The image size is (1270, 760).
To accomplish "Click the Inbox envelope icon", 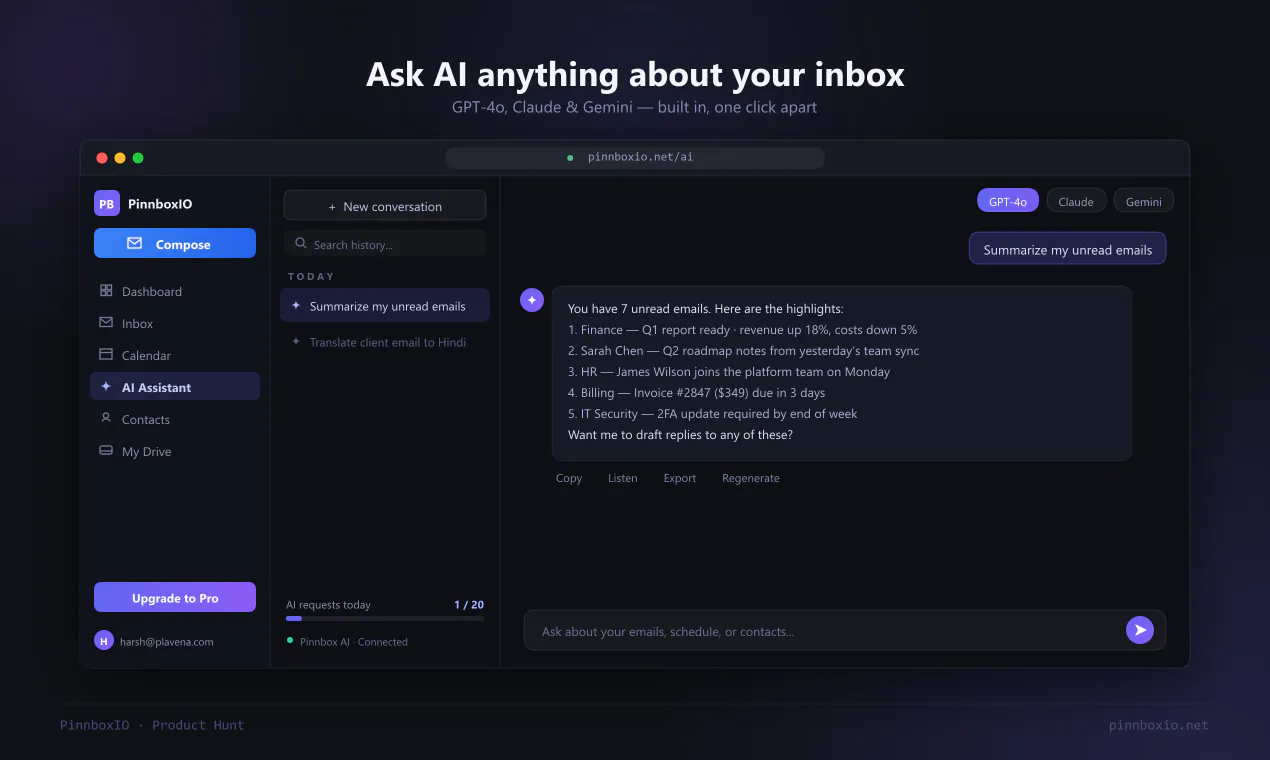I will [106, 323].
